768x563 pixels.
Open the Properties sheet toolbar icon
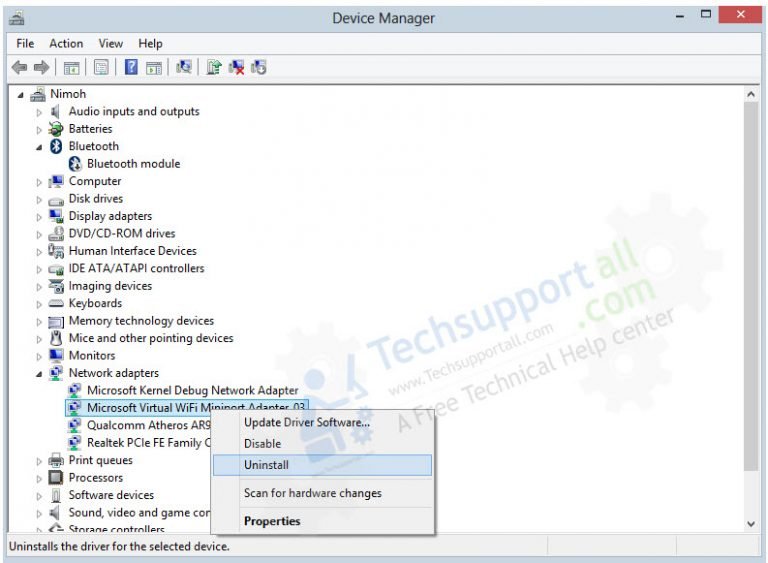click(101, 67)
